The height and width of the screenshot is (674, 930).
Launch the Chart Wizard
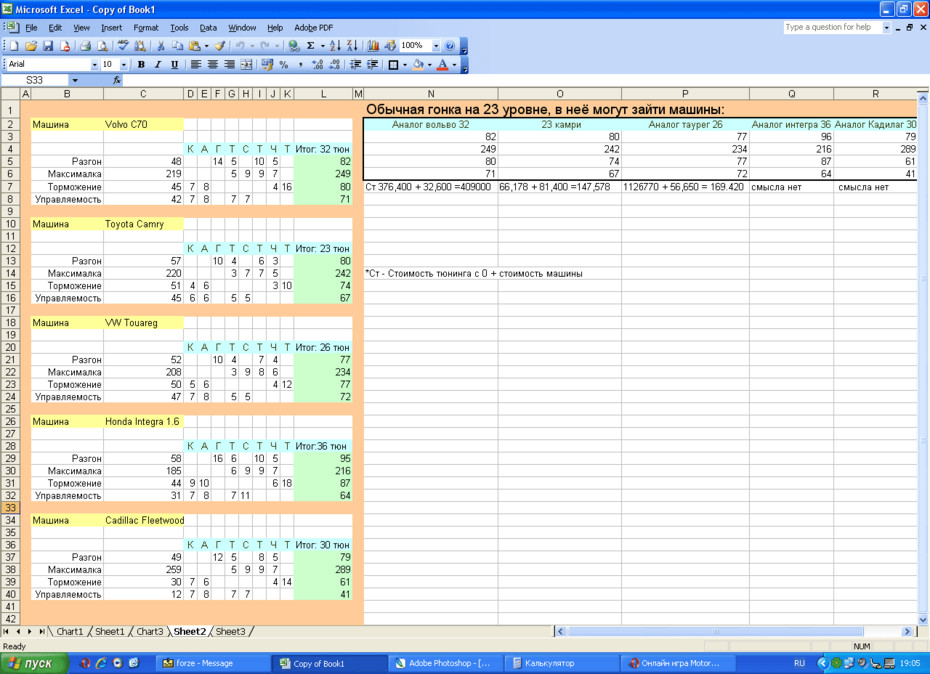click(373, 46)
